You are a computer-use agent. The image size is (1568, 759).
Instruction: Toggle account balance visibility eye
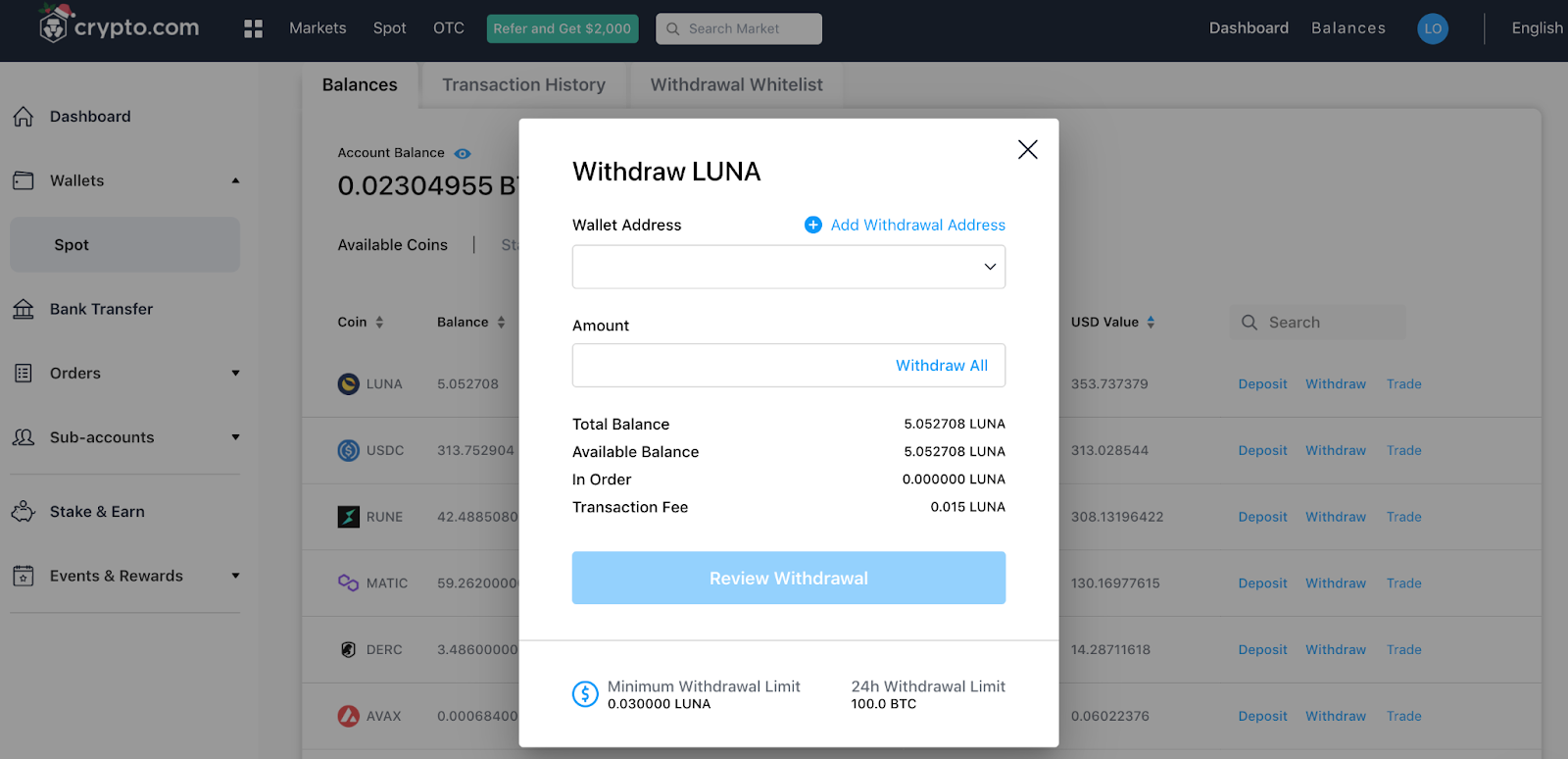(463, 153)
